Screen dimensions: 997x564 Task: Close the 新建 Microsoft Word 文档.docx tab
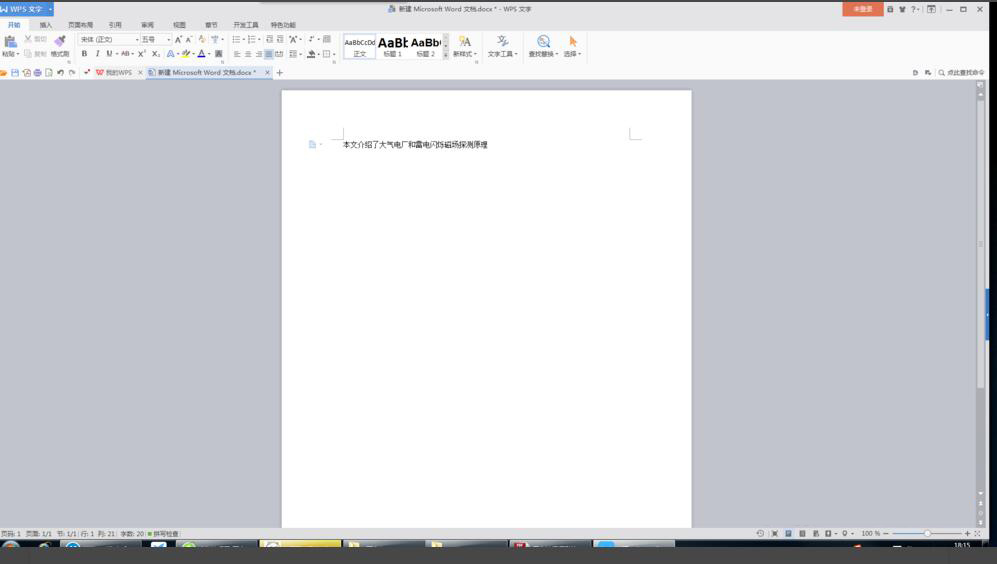point(267,72)
